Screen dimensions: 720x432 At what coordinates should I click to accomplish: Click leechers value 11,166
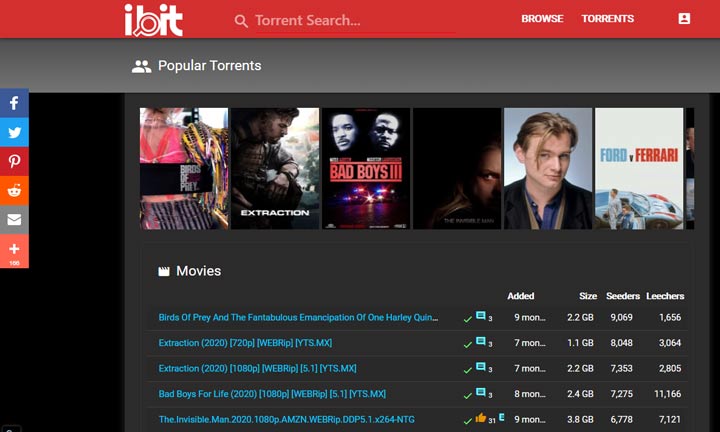[x=667, y=394]
